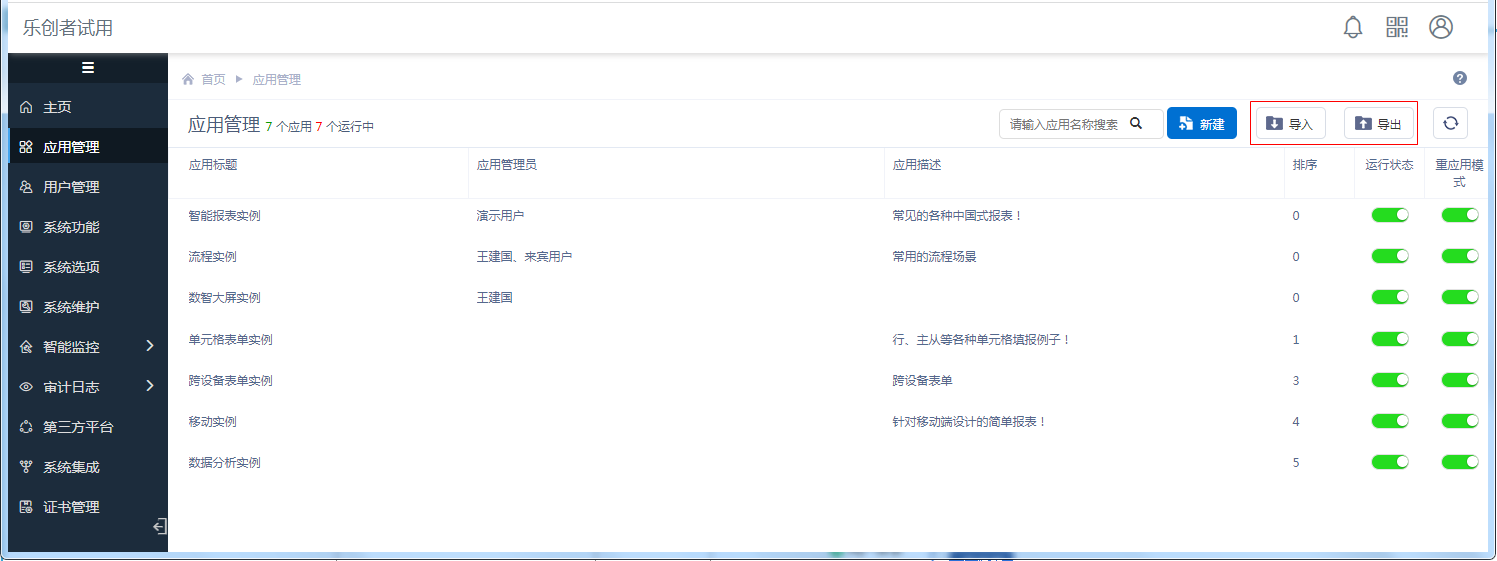Image resolution: width=1497 pixels, height=561 pixels.
Task: Click the refresh list icon button
Action: pos(1450,123)
